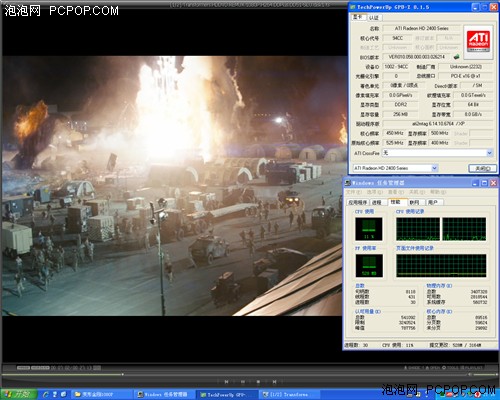Image resolution: width=500 pixels, height=400 pixels.
Task: Open the ATI Radeon HD 2400 Series selector
Action: 395,168
